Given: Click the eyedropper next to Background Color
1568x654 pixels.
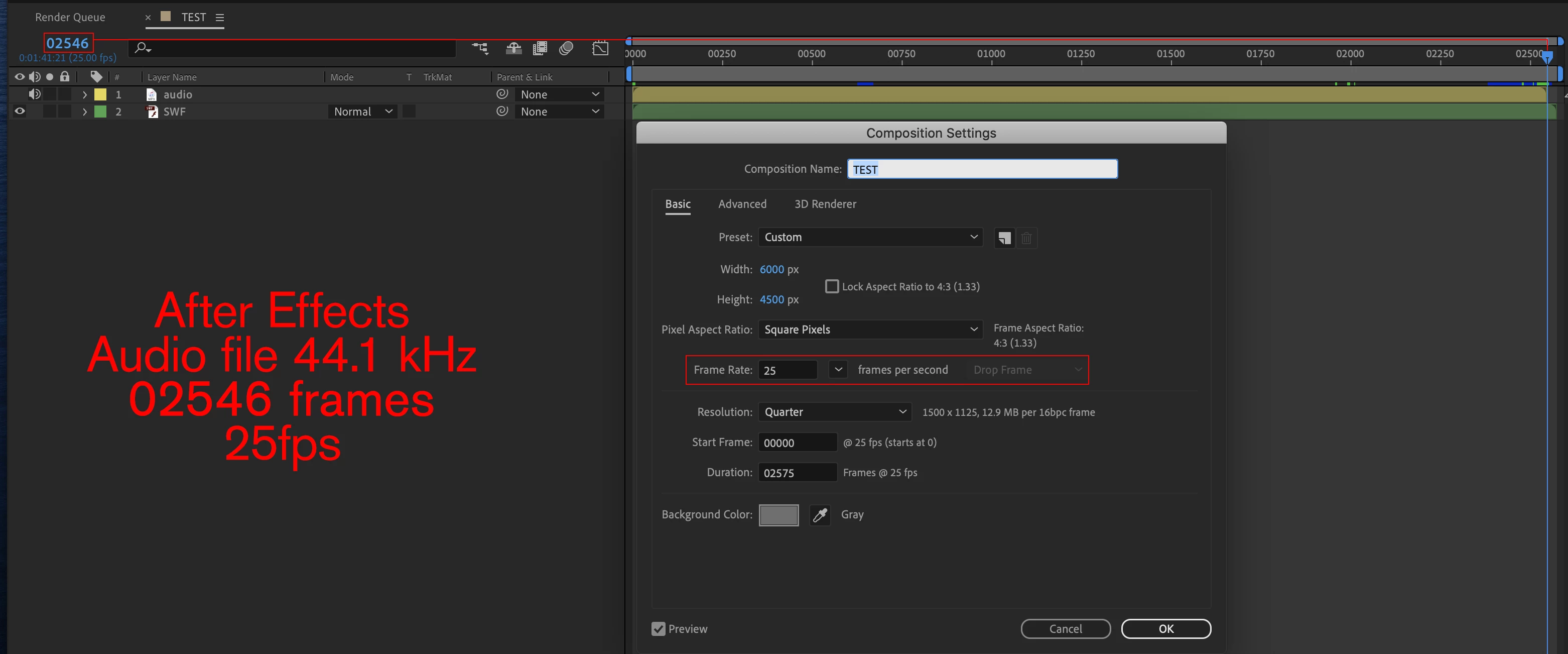Looking at the screenshot, I should click(x=820, y=515).
